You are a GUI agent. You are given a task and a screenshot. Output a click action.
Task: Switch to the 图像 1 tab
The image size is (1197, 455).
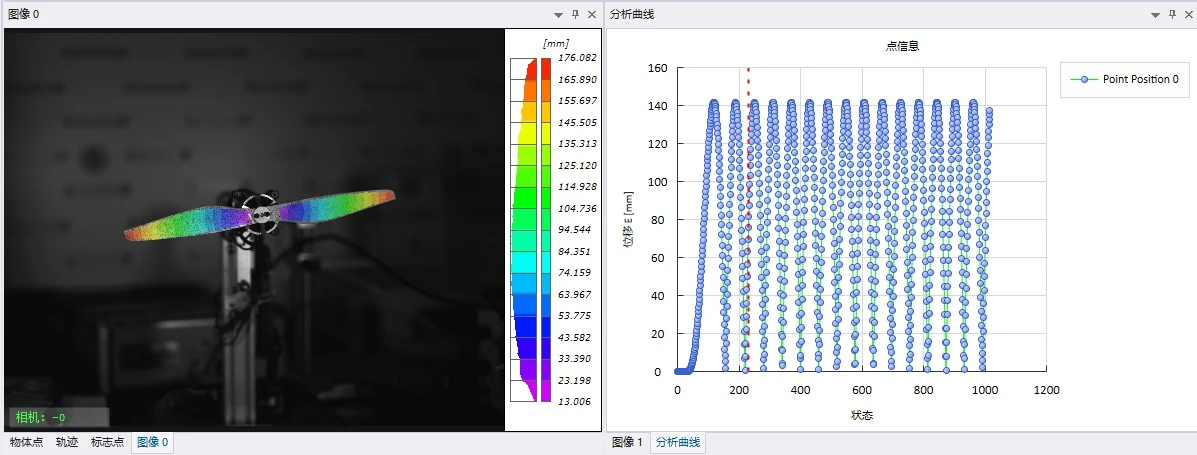(627, 442)
